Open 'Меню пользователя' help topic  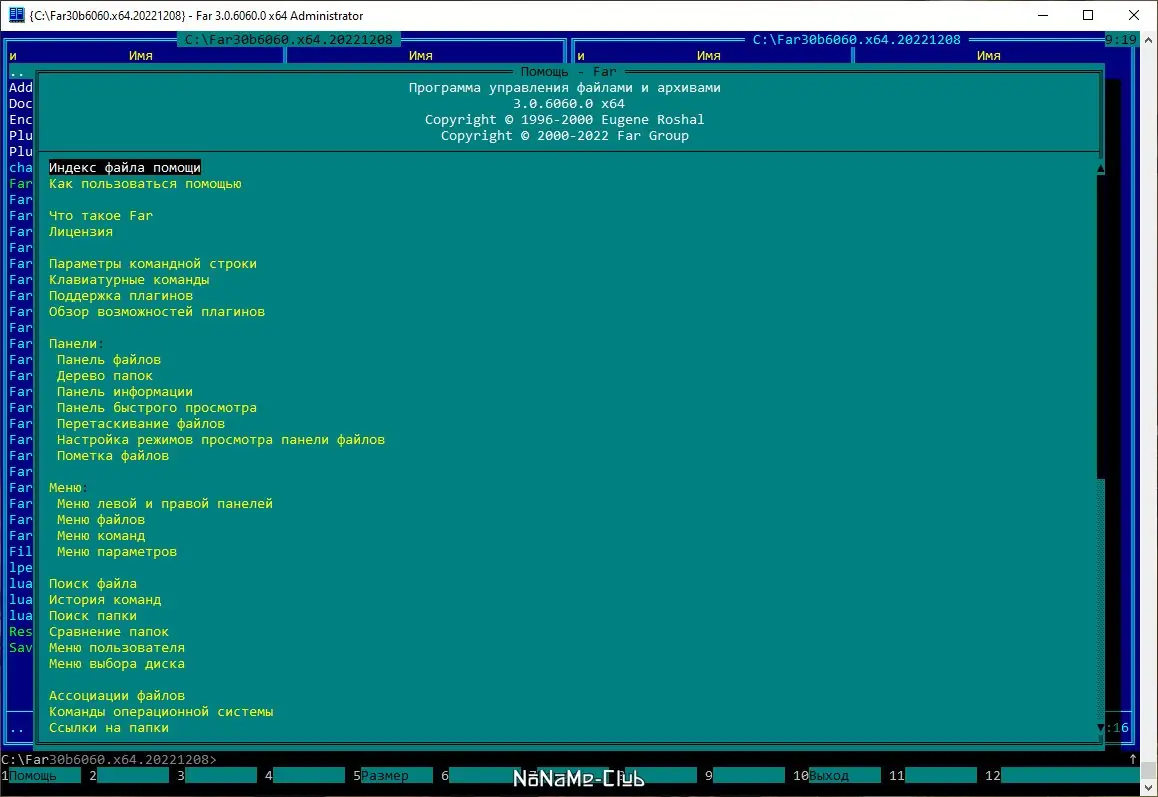click(117, 648)
